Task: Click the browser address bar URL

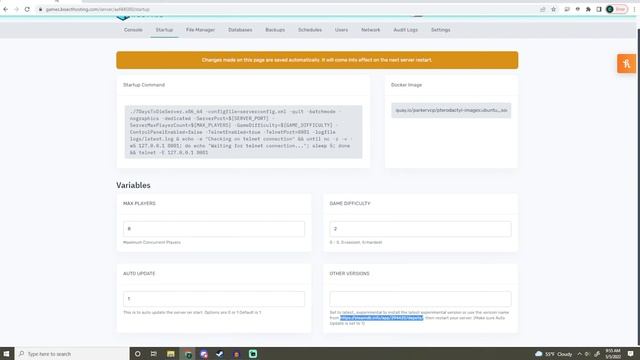Action: coord(98,9)
